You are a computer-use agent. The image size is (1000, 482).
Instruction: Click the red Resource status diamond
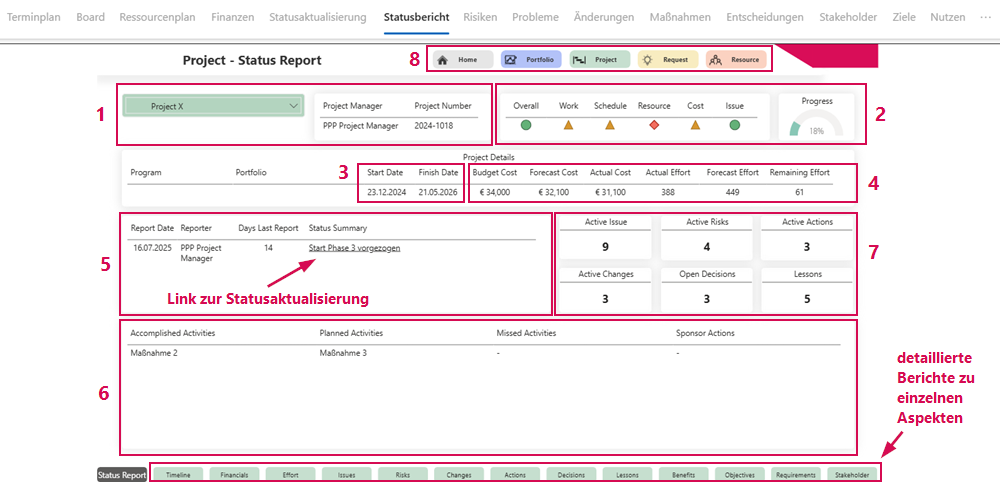pyautogui.click(x=654, y=125)
